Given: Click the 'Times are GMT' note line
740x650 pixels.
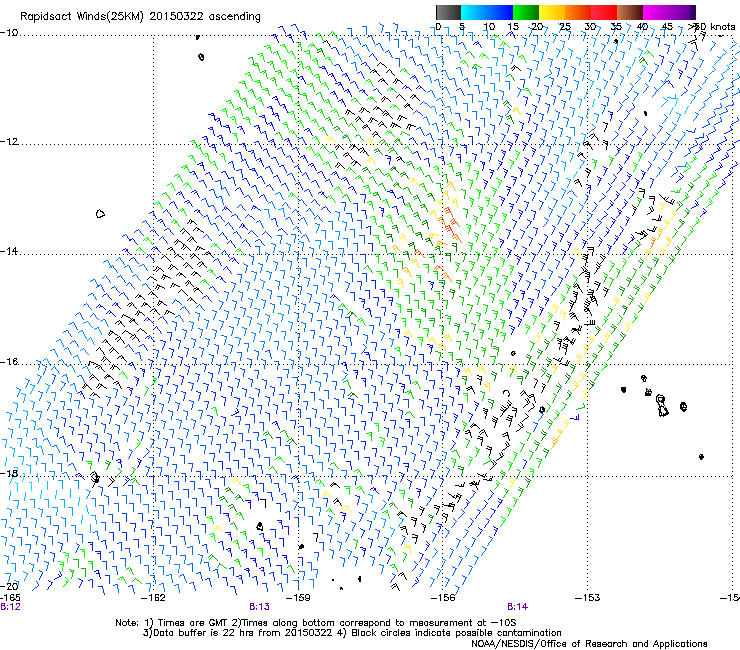Looking at the screenshot, I should (x=316, y=623).
